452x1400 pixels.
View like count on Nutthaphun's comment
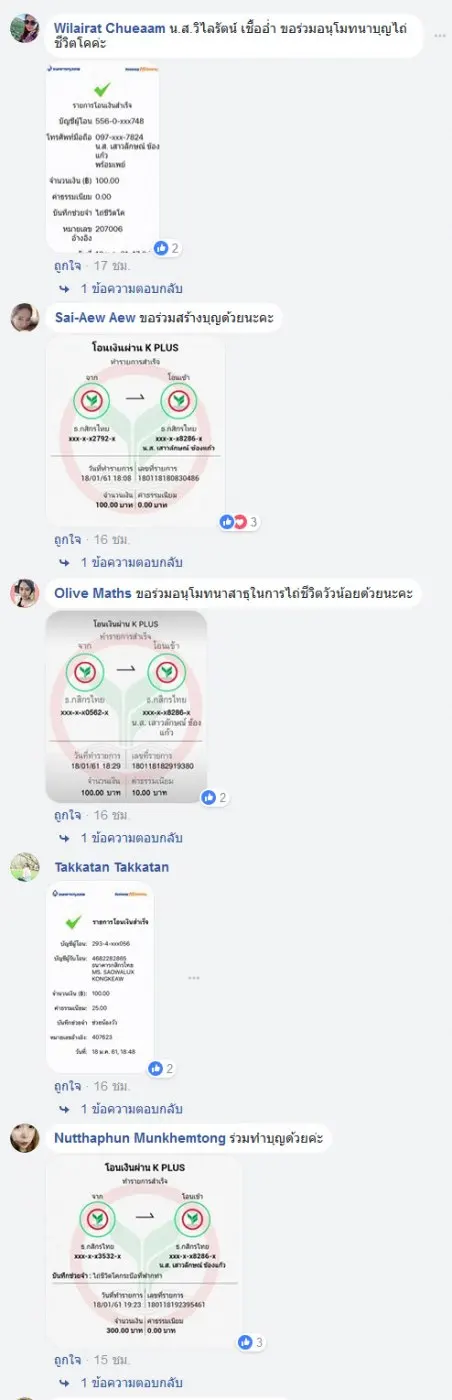252,1342
